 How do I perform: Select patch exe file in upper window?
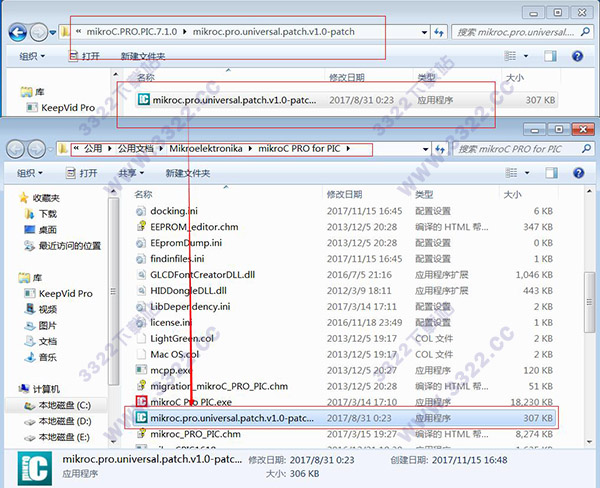(x=346, y=100)
